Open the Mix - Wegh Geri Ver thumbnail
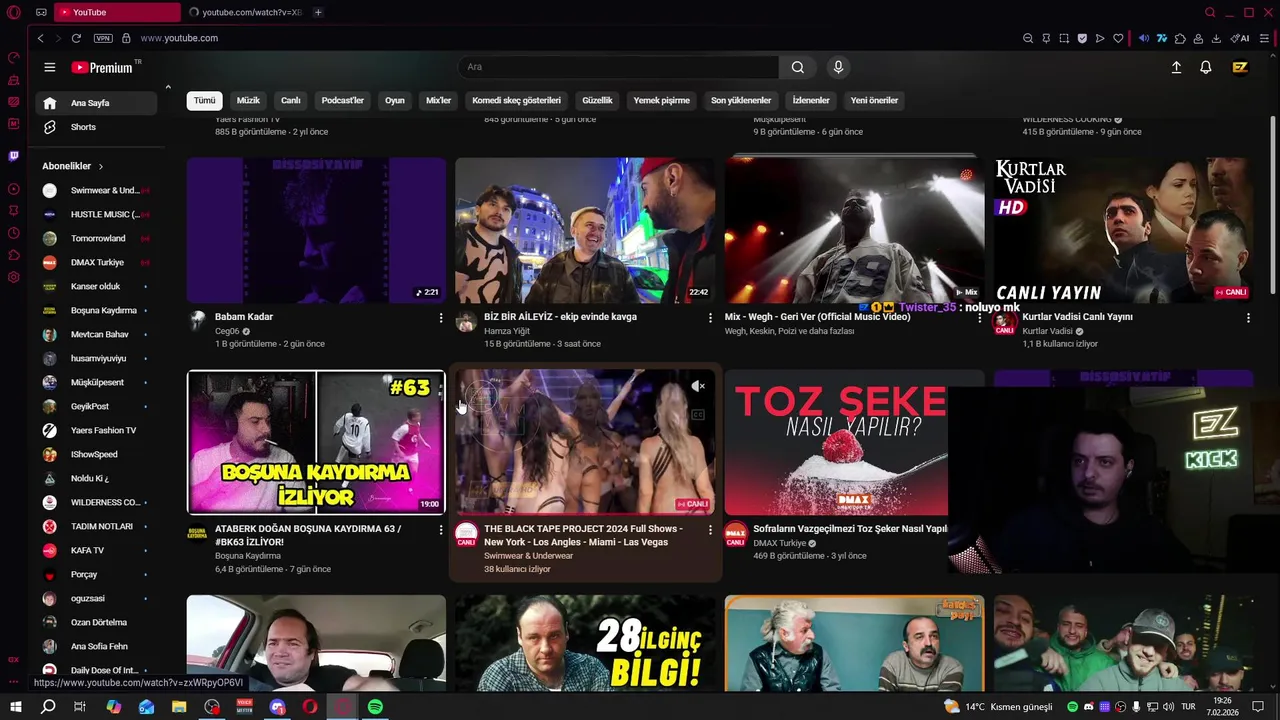 (x=854, y=230)
